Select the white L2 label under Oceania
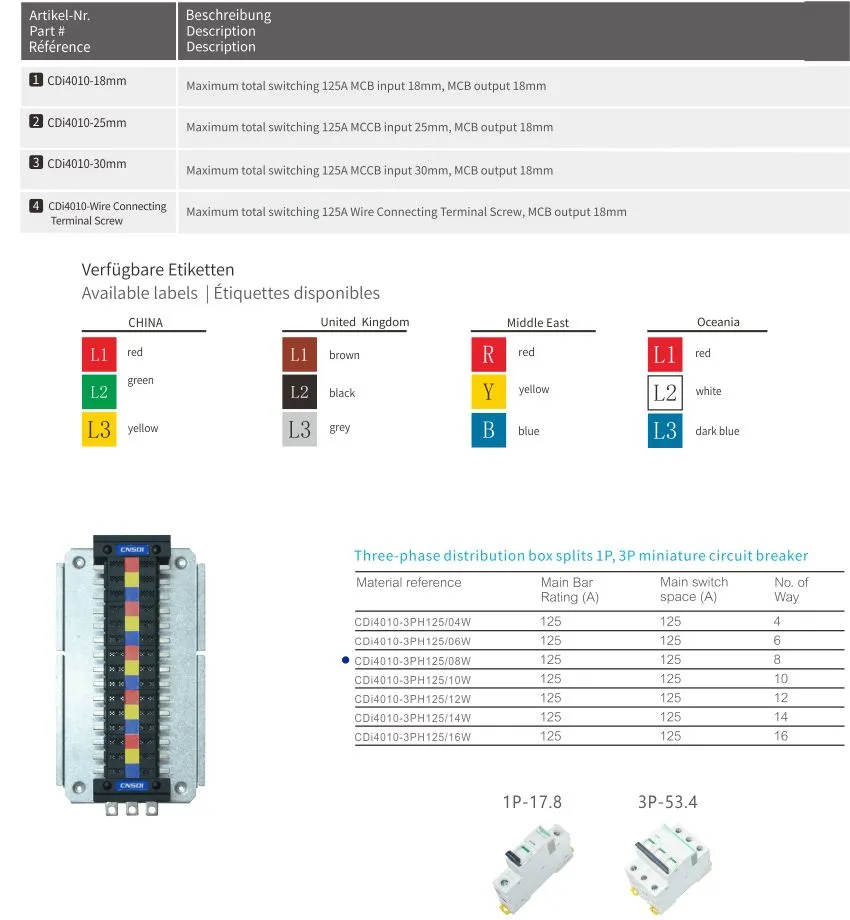This screenshot has width=850, height=920. click(665, 393)
